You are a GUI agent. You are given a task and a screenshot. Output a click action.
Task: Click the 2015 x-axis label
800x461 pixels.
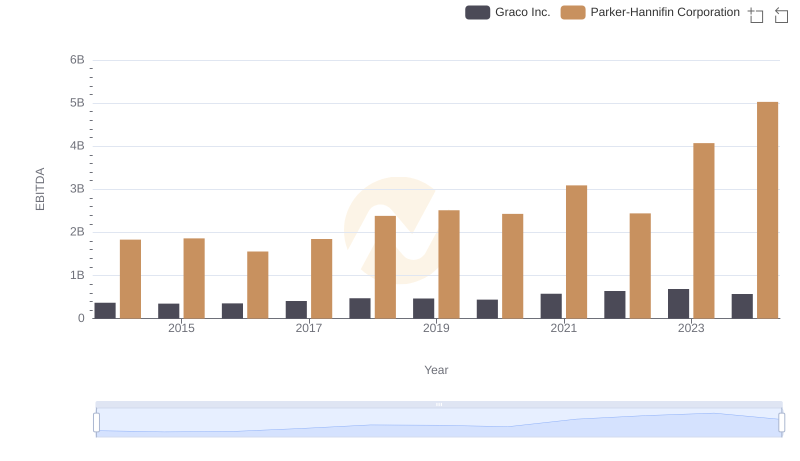tap(181, 328)
